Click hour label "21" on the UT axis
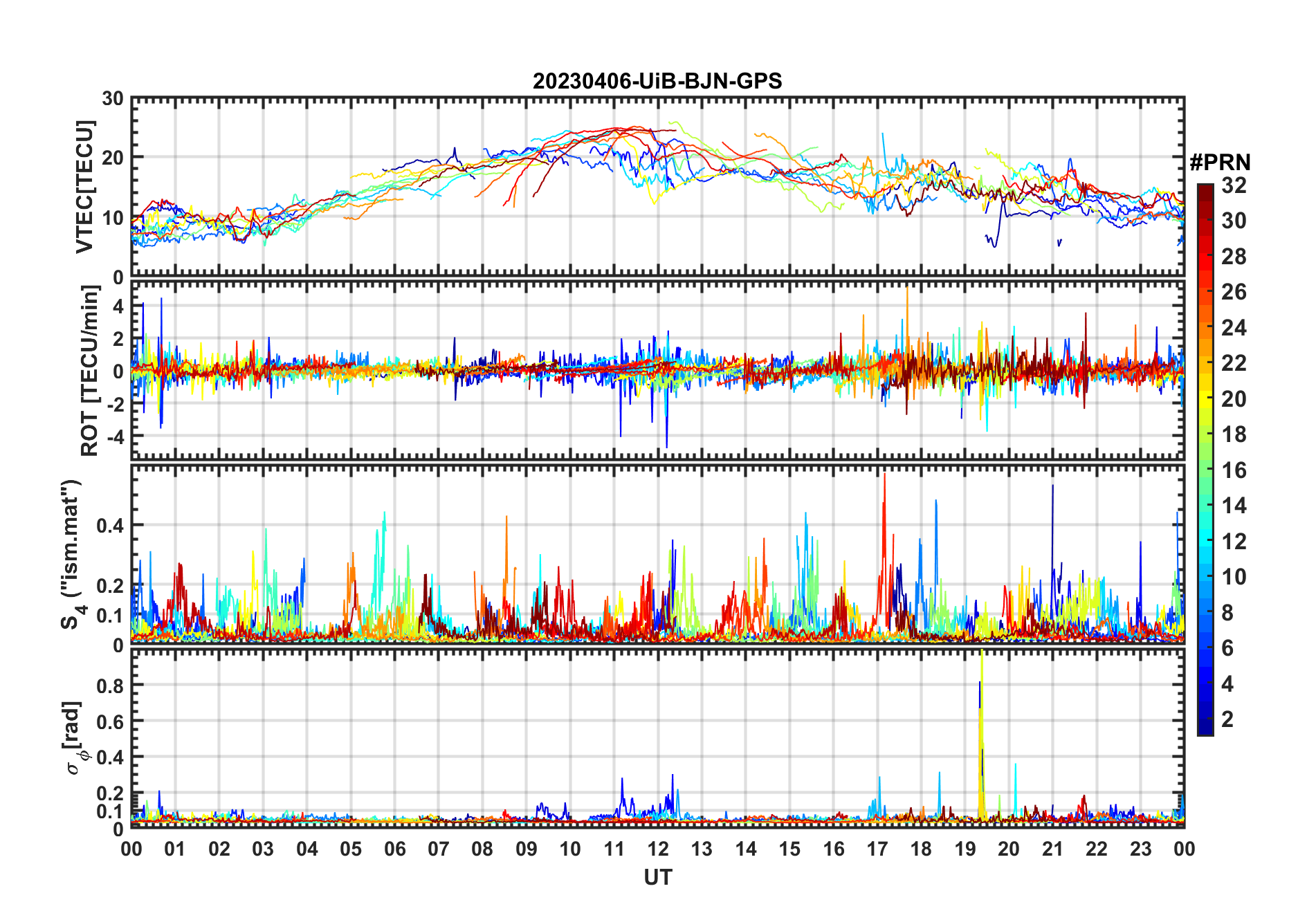1316x920 pixels. (x=1052, y=849)
